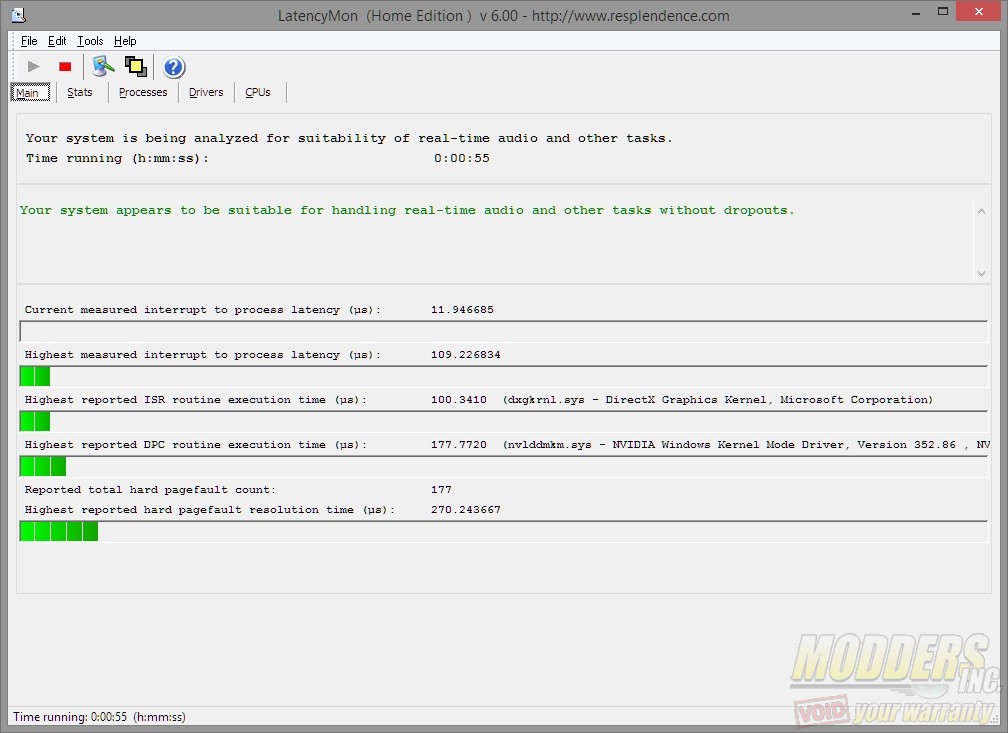Open the File menu
The image size is (1008, 733).
point(29,41)
